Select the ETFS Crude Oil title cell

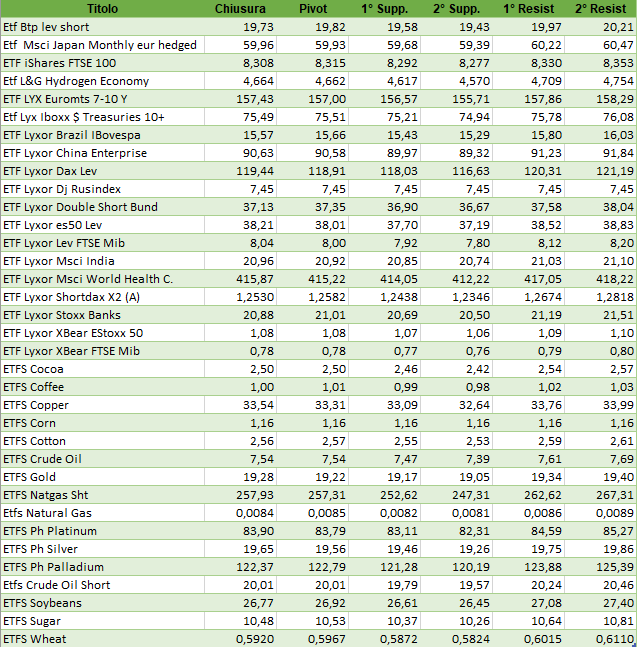coord(102,459)
